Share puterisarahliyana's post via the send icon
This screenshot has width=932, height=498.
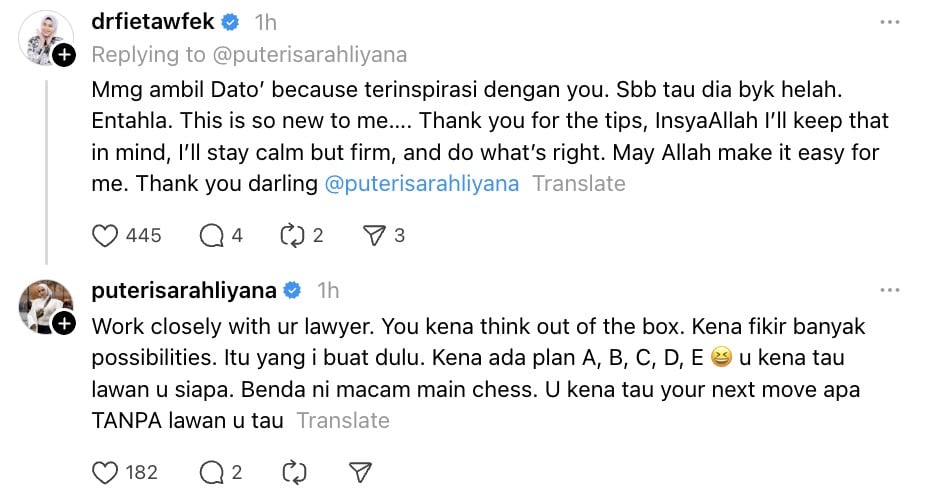pyautogui.click(x=361, y=472)
